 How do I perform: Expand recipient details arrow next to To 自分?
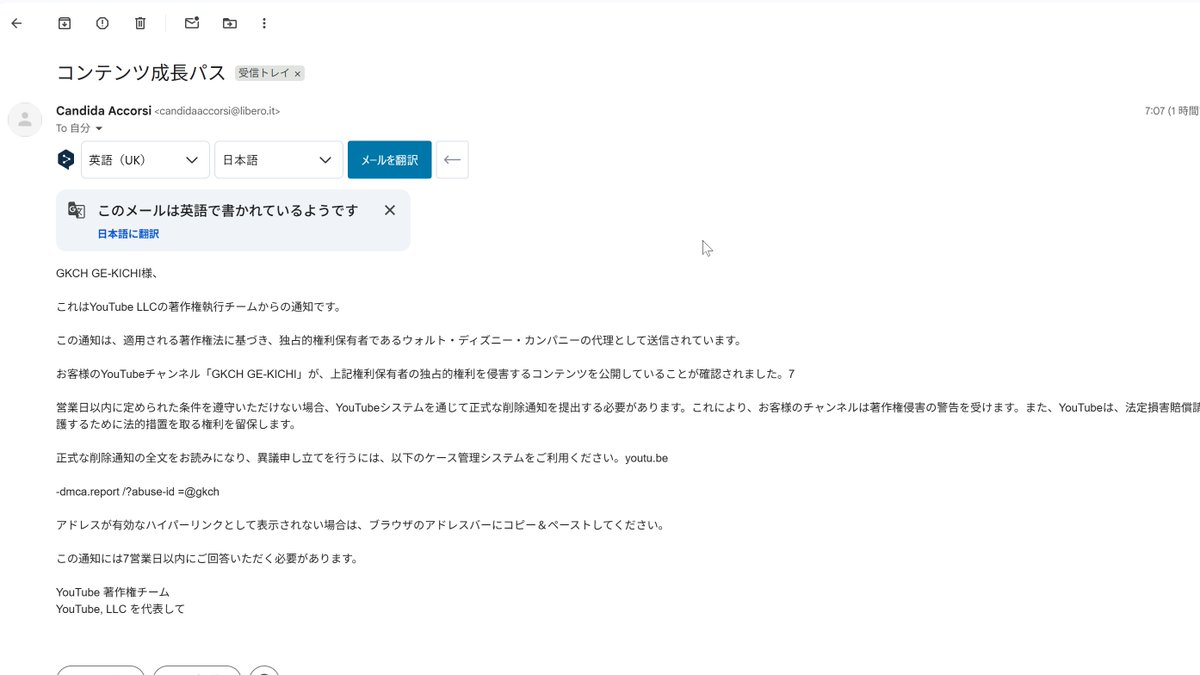[x=99, y=129]
